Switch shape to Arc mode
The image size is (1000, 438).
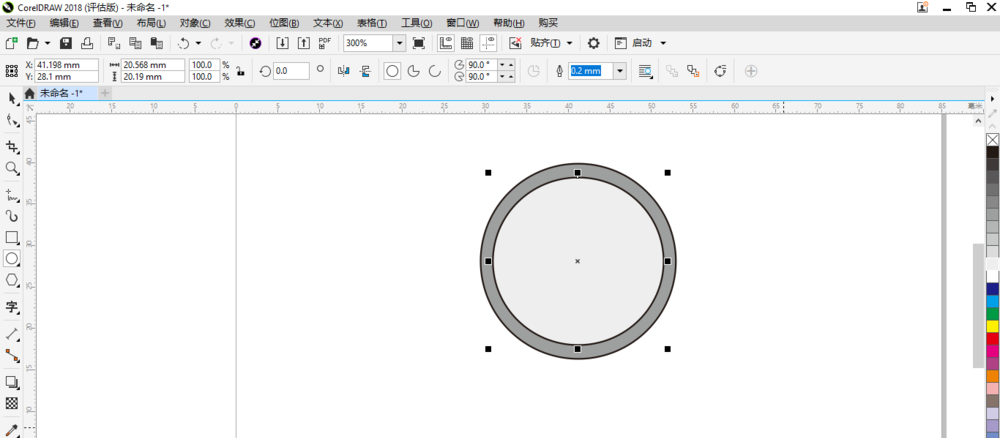[x=434, y=71]
